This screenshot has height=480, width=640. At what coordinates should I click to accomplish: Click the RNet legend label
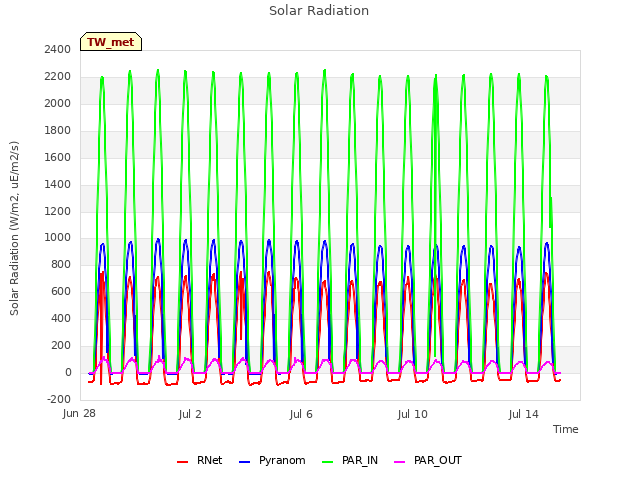(x=209, y=460)
